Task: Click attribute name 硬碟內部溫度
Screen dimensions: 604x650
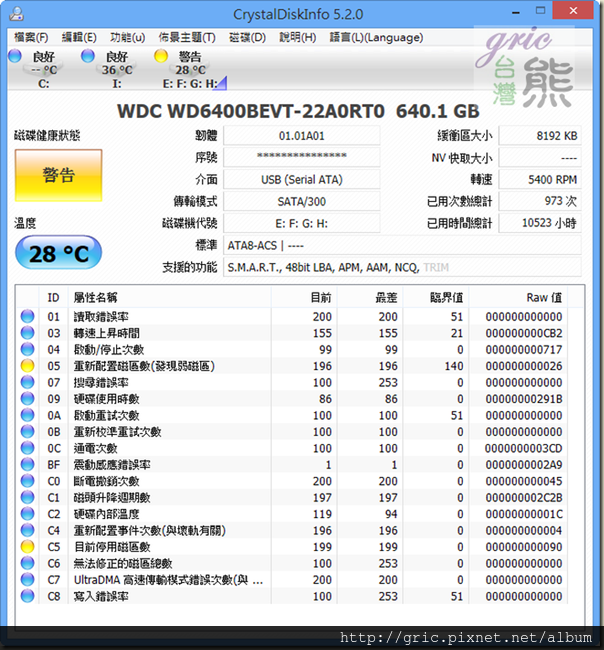Action: [x=107, y=514]
